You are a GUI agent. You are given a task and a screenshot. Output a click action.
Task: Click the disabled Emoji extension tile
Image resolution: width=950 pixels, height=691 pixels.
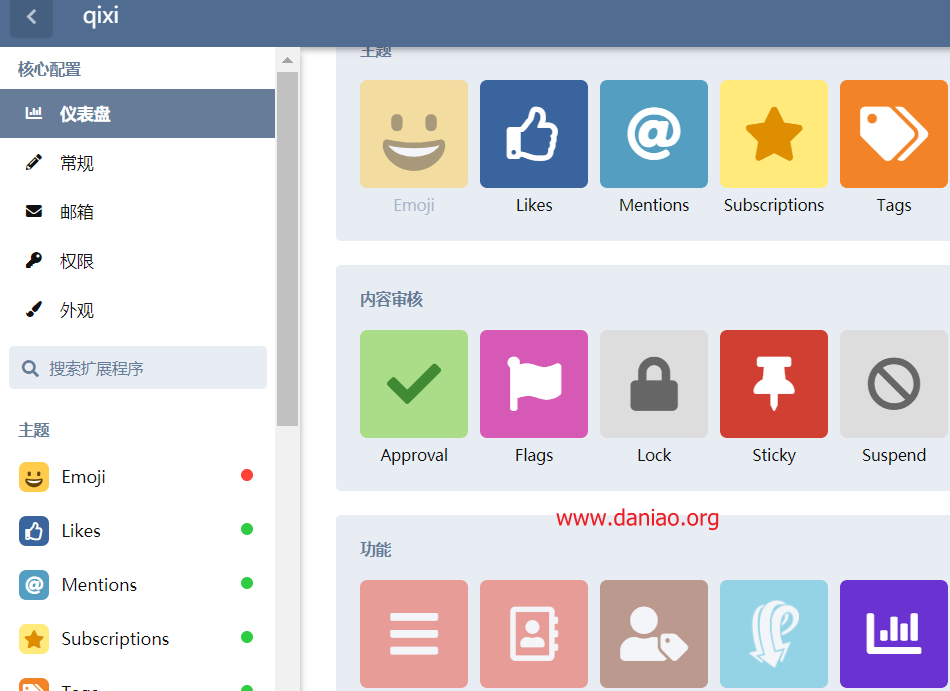click(413, 135)
